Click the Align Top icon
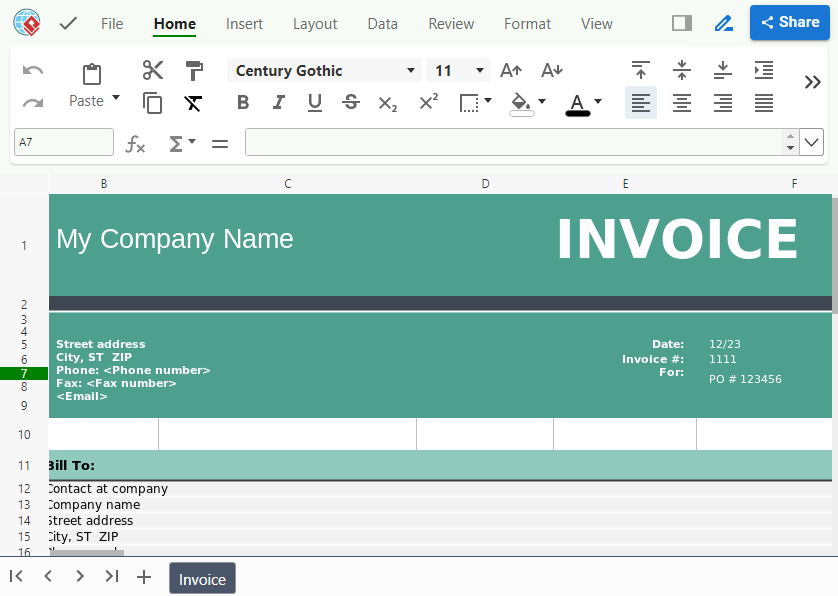This screenshot has height=596, width=838. click(x=641, y=70)
